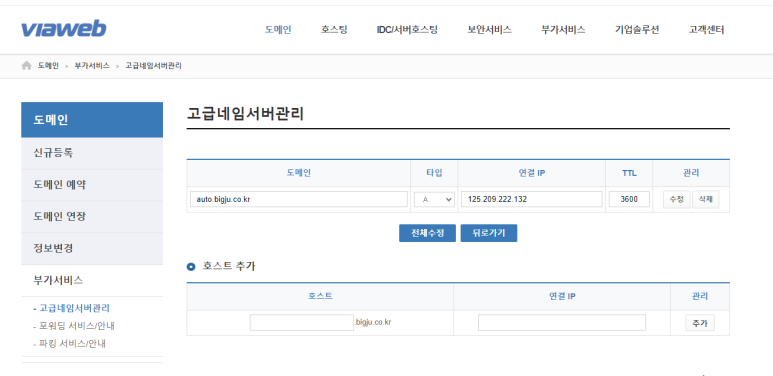
Task: Open the 기업솔루션 menu
Action: point(637,30)
